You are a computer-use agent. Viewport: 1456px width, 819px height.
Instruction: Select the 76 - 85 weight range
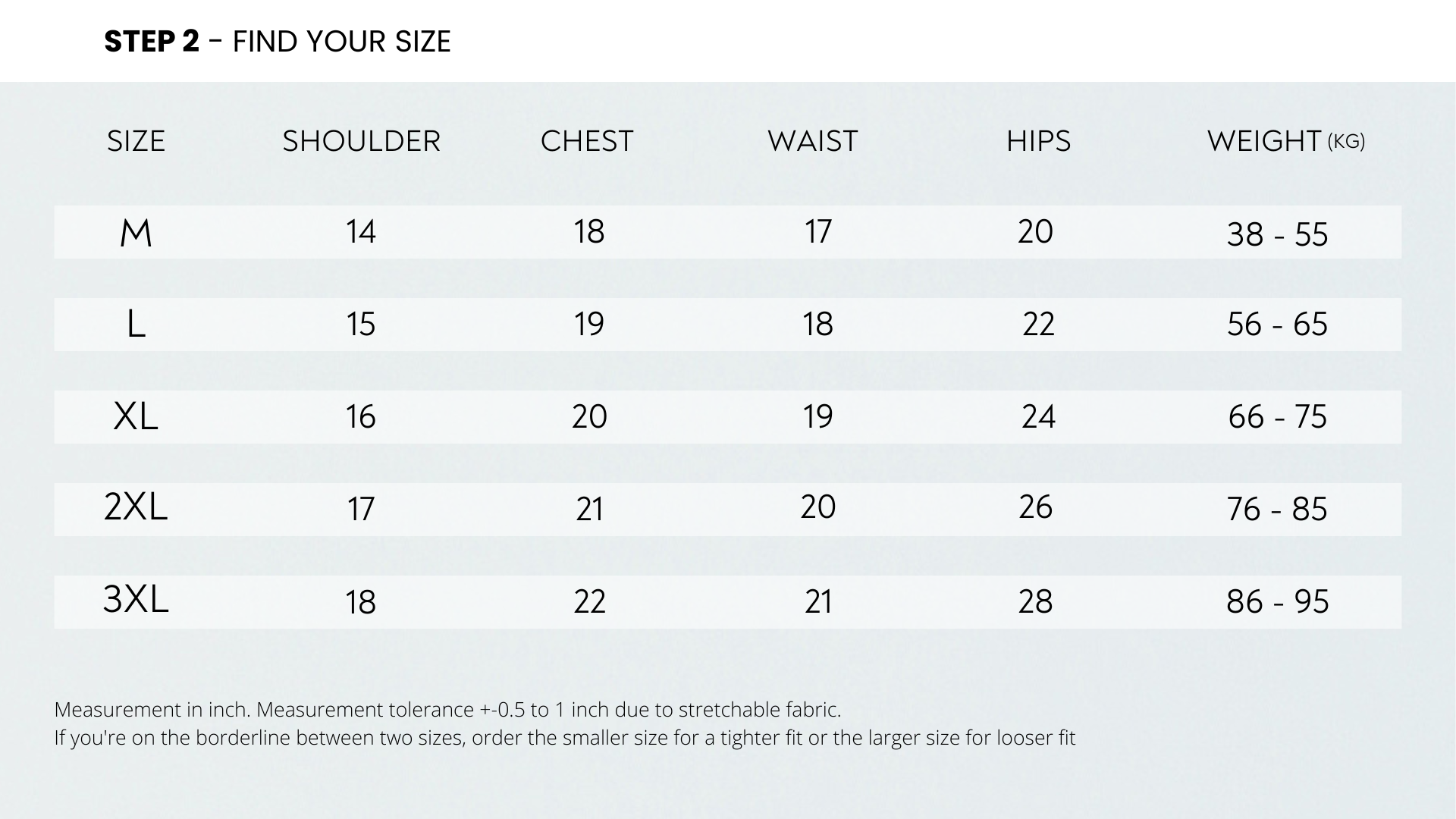(x=1277, y=509)
